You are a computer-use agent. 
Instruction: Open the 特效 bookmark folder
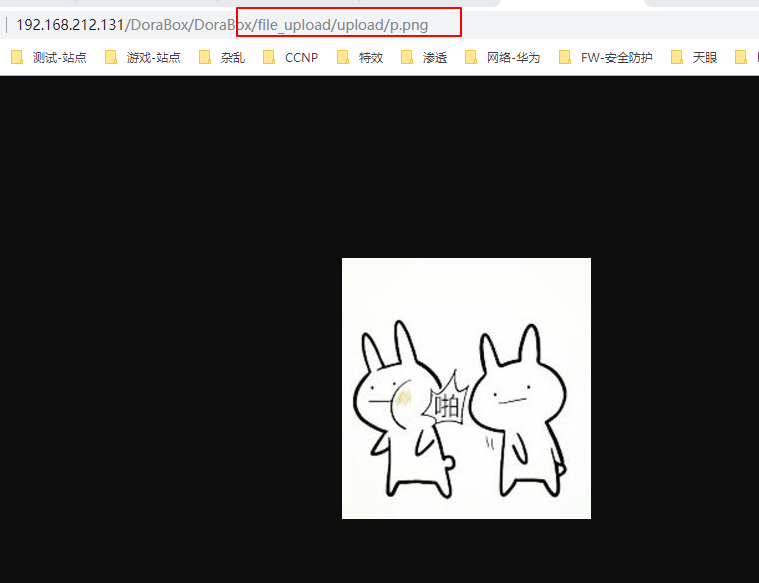360,58
